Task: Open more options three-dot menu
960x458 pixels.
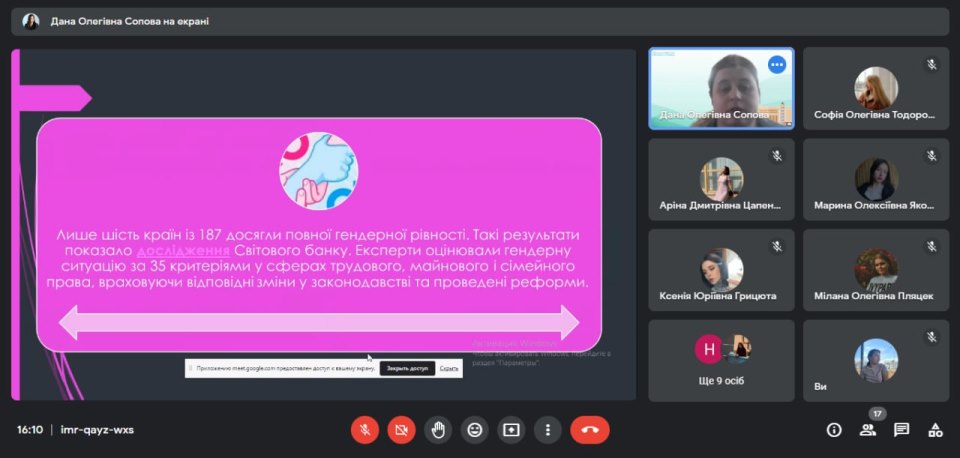Action: pyautogui.click(x=547, y=430)
